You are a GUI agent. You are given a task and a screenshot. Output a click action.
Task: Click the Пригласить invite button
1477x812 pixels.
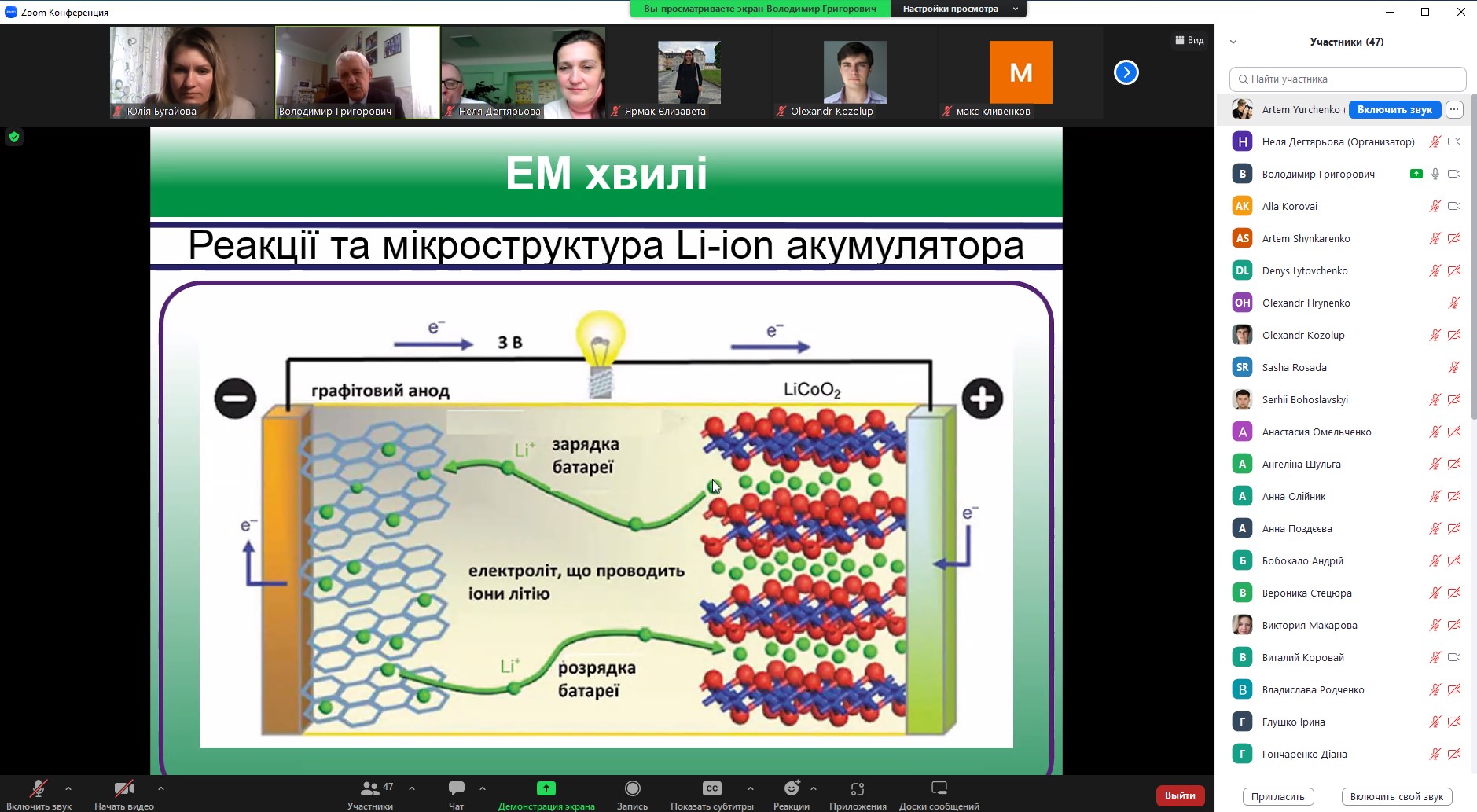point(1277,796)
